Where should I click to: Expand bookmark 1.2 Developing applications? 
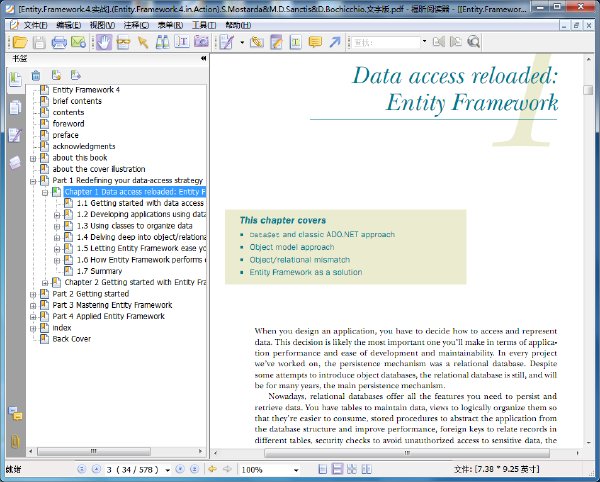click(x=57, y=215)
